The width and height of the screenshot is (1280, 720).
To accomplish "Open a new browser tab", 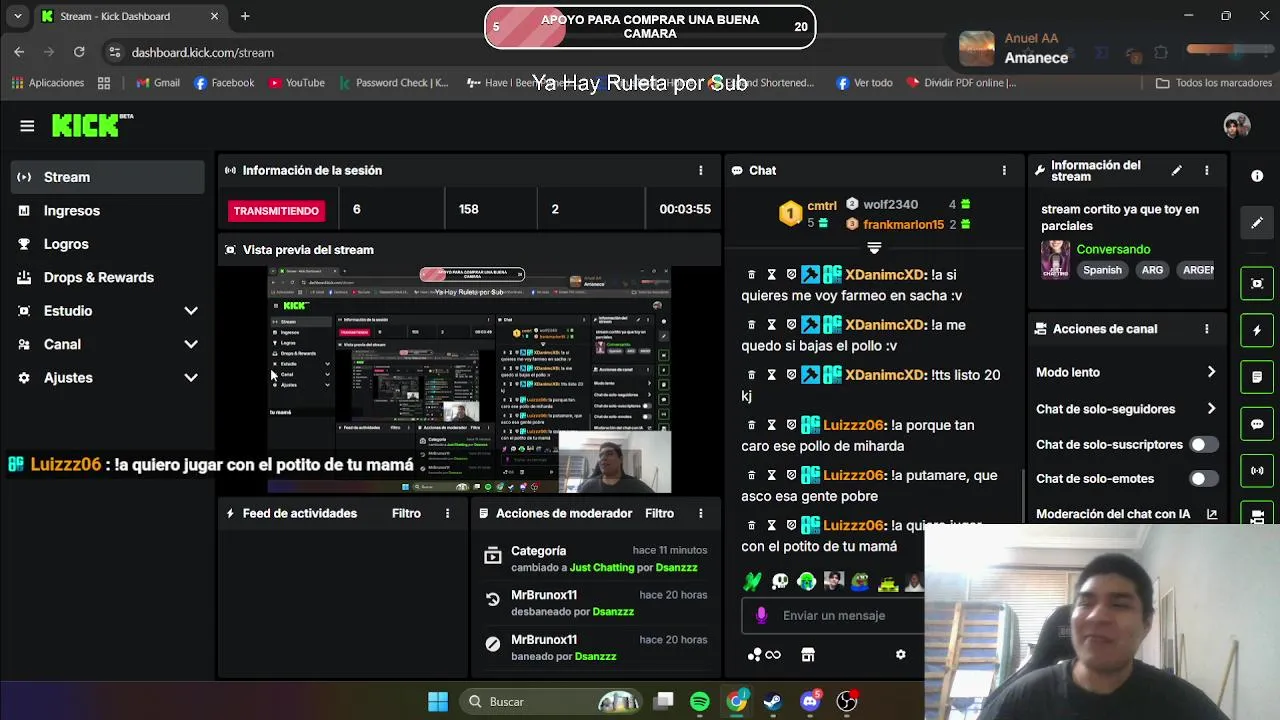I will click(245, 16).
